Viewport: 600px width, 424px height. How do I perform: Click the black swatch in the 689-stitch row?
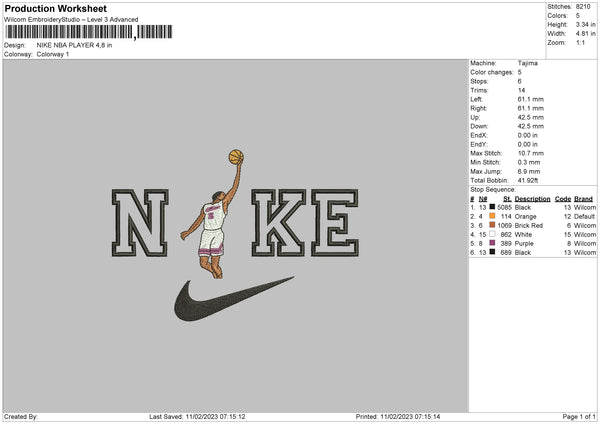(x=492, y=252)
